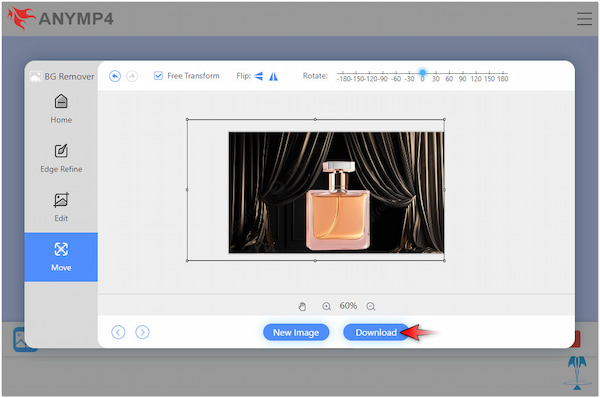This screenshot has height=398, width=600.
Task: Click the next step chevron
Action: [x=142, y=332]
